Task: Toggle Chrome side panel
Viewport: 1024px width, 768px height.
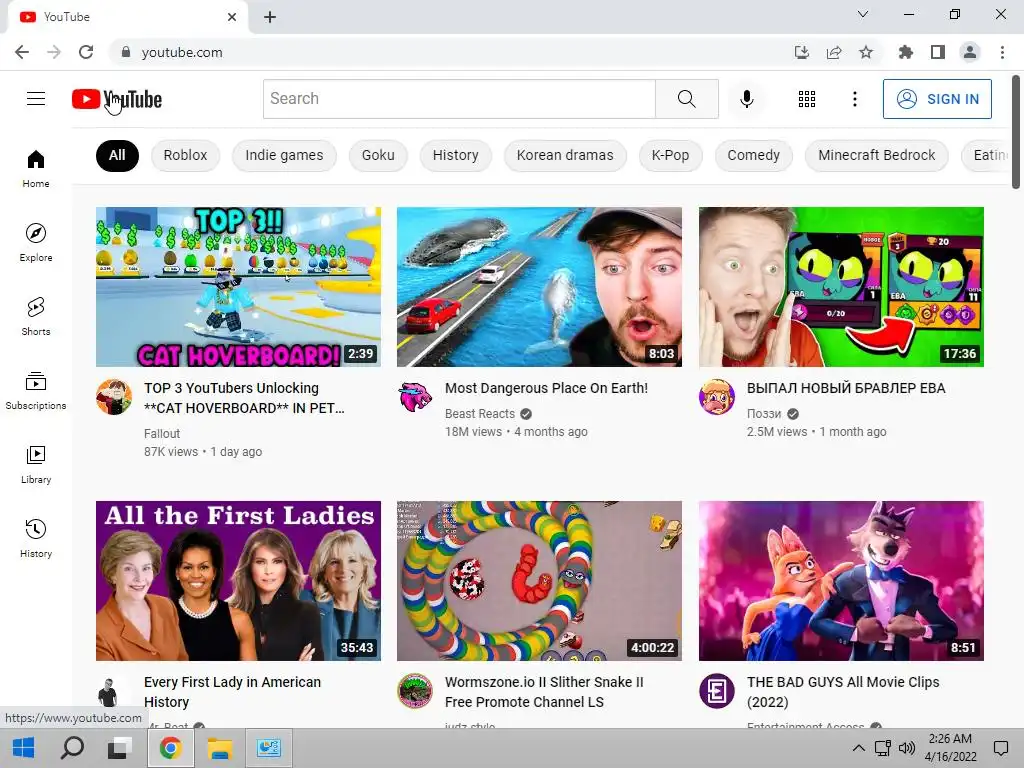Action: pos(938,52)
